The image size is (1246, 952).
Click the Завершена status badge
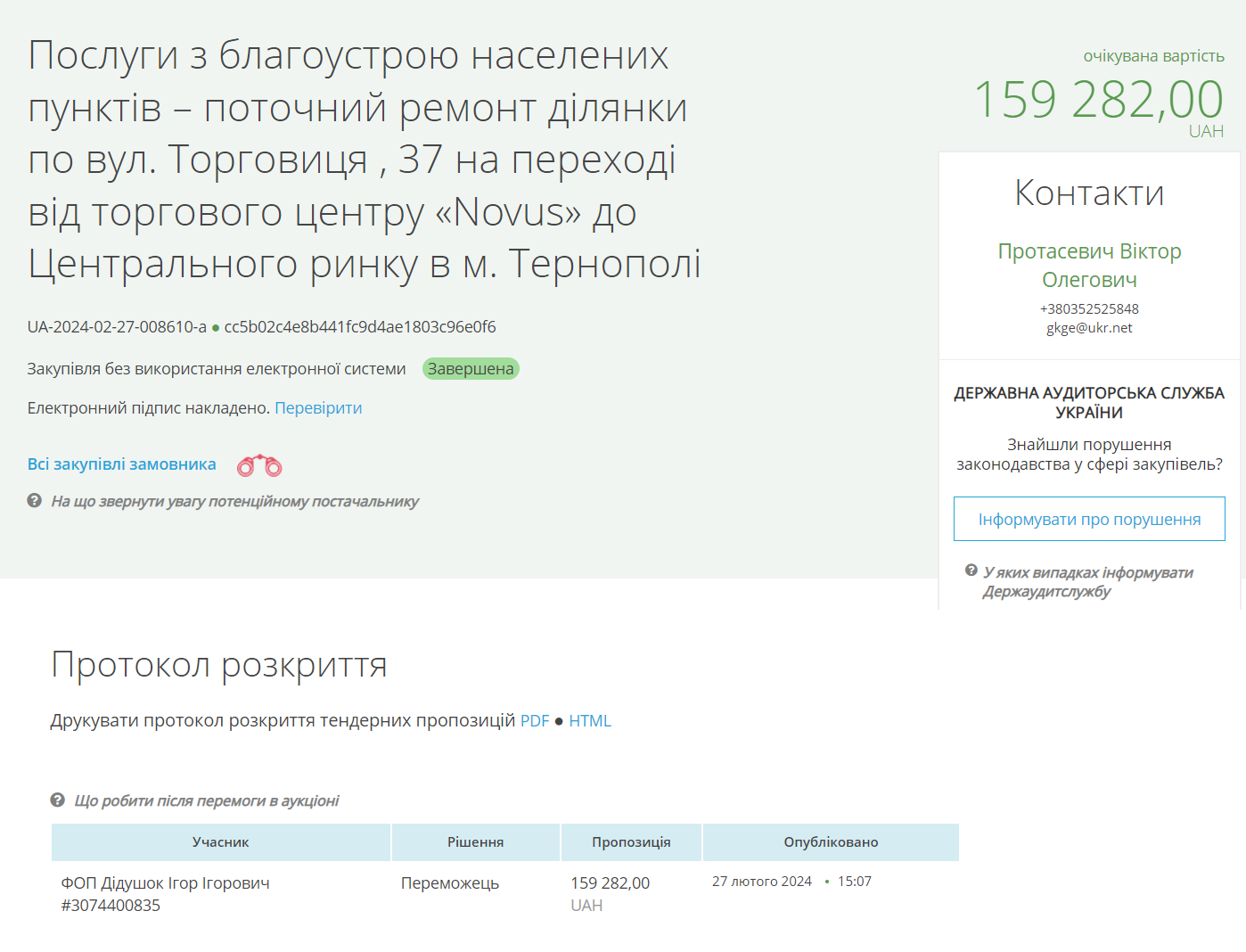(x=471, y=368)
